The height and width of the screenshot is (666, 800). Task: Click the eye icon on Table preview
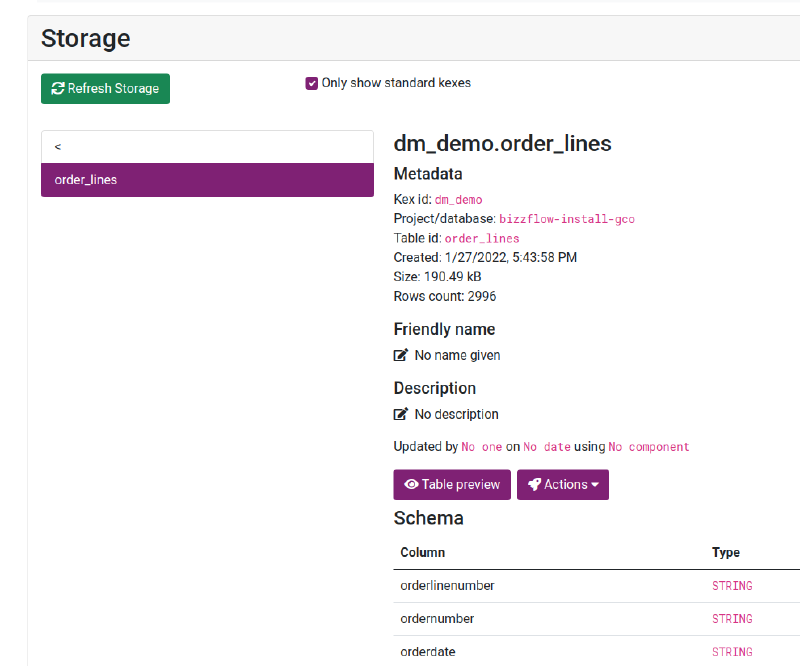coord(410,484)
